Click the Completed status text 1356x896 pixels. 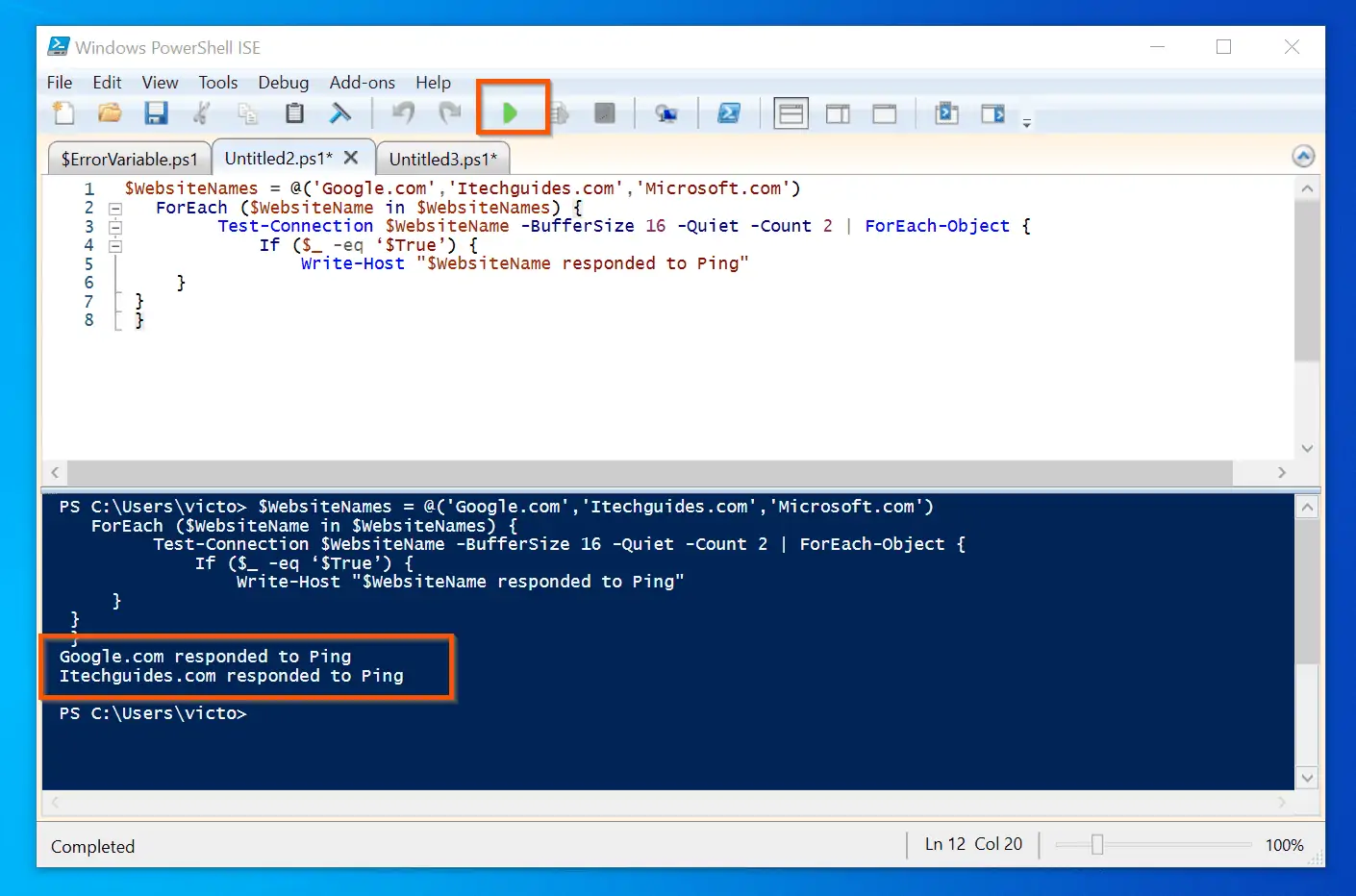(92, 847)
